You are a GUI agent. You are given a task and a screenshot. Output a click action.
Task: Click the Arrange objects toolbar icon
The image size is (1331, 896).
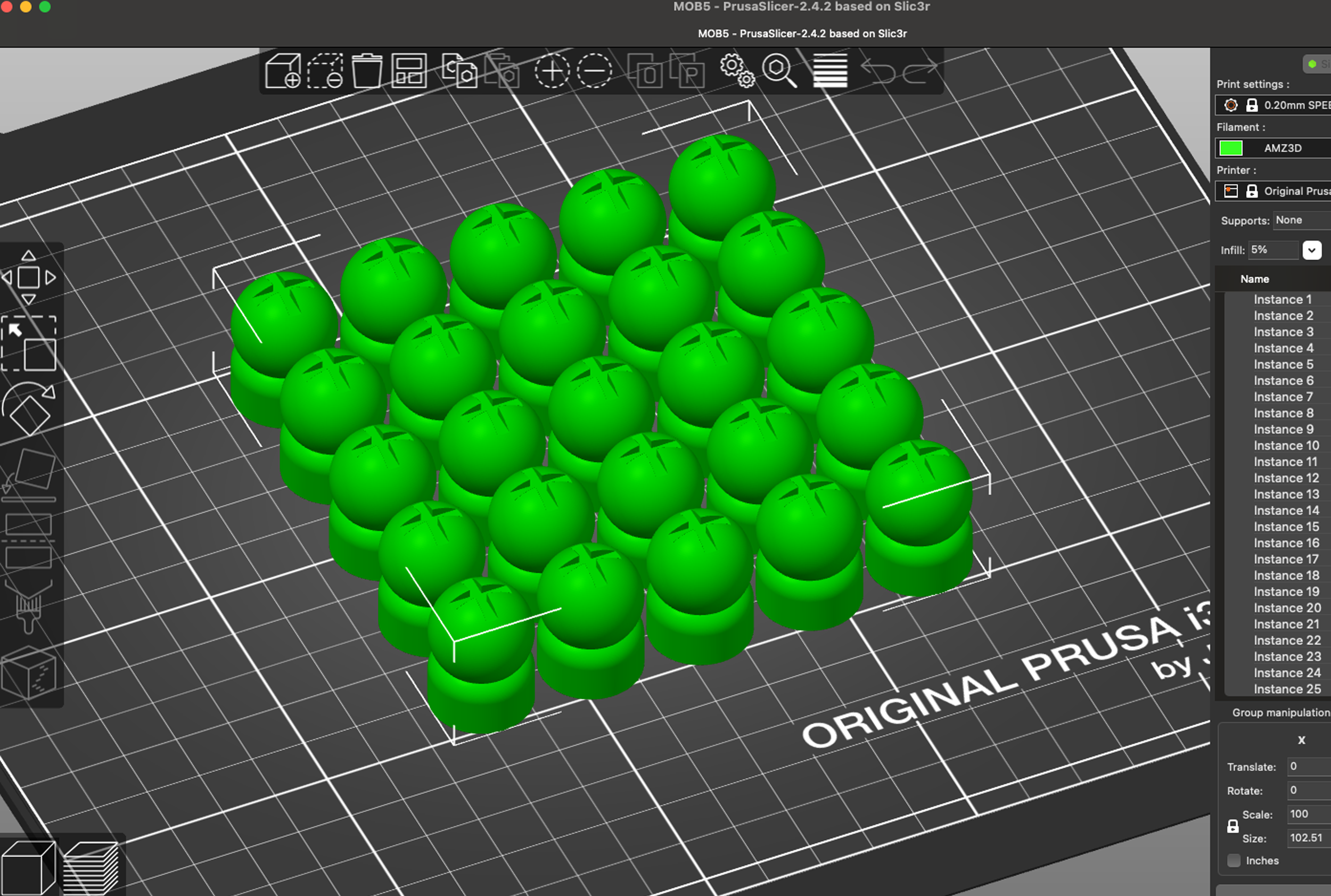click(409, 71)
